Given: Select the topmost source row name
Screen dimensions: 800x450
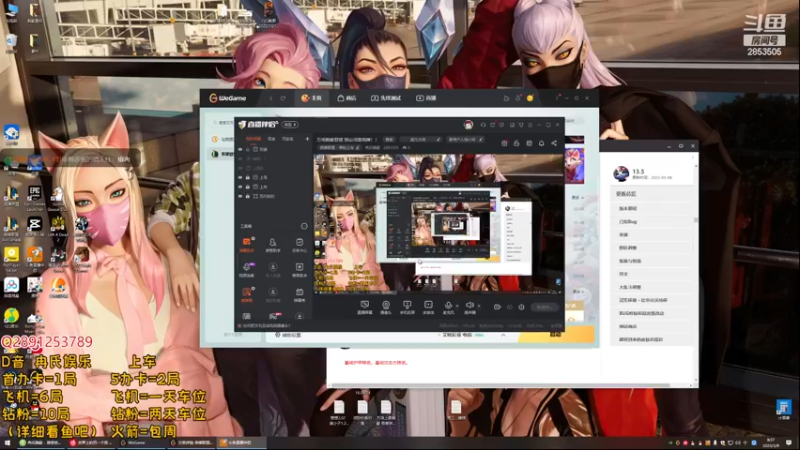Looking at the screenshot, I should tap(264, 149).
